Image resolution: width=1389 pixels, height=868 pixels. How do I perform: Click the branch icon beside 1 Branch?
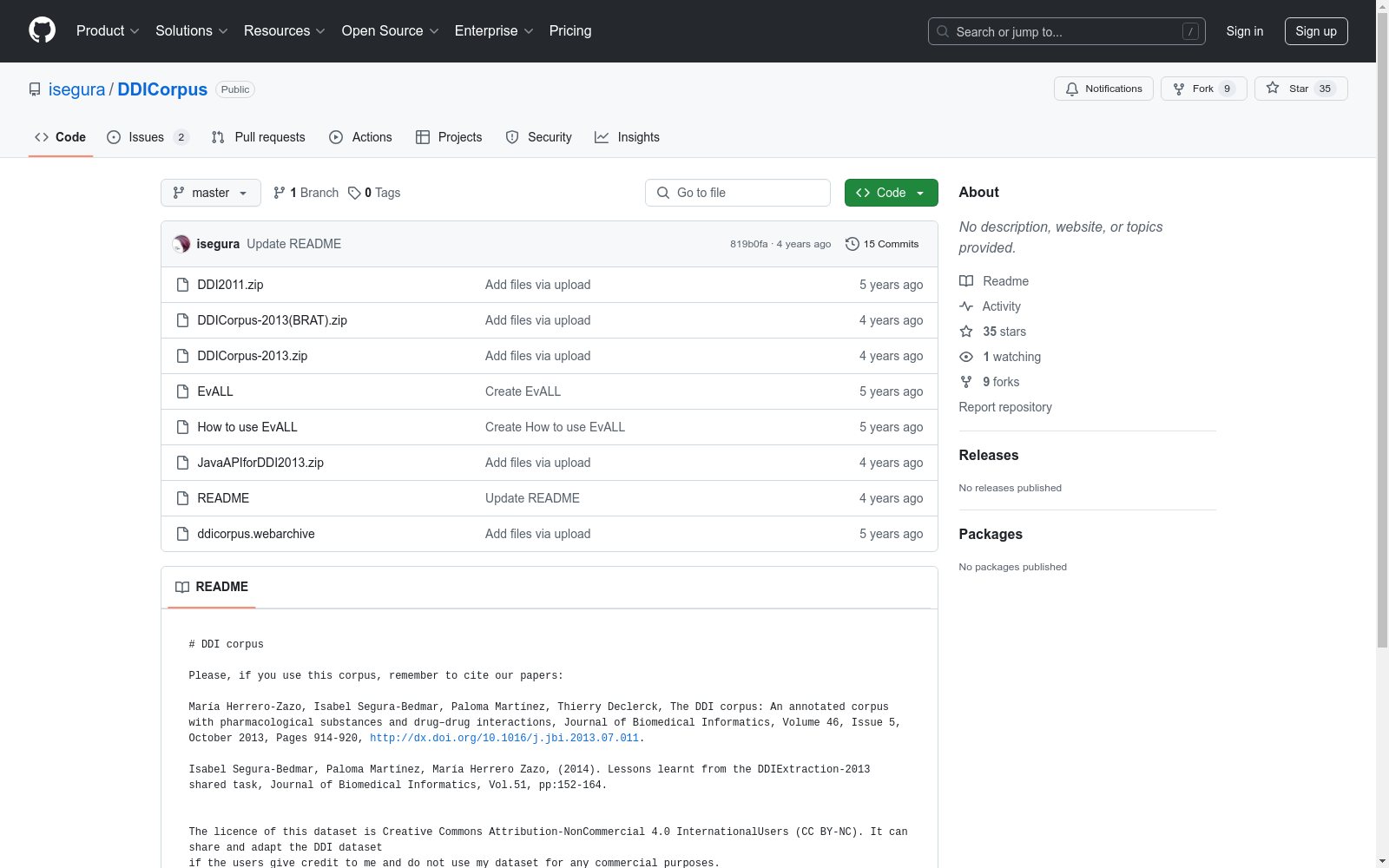pos(280,193)
